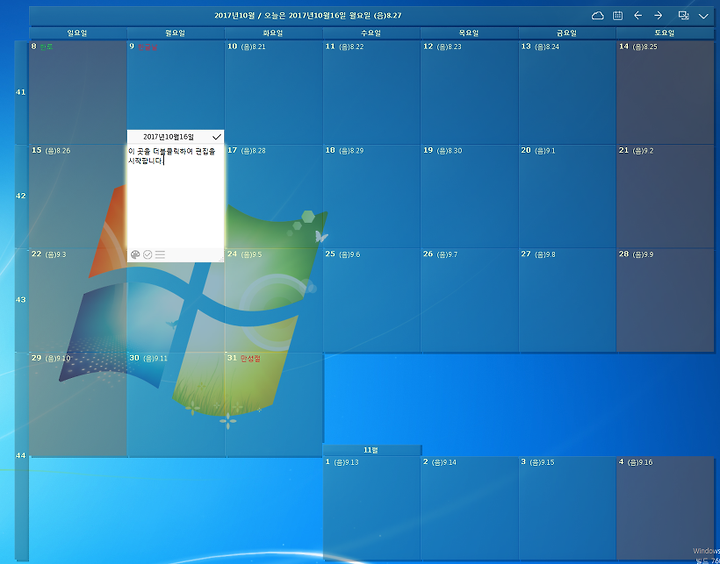Image resolution: width=720 pixels, height=564 pixels.
Task: Select the October 30 day cell
Action: coord(175,405)
